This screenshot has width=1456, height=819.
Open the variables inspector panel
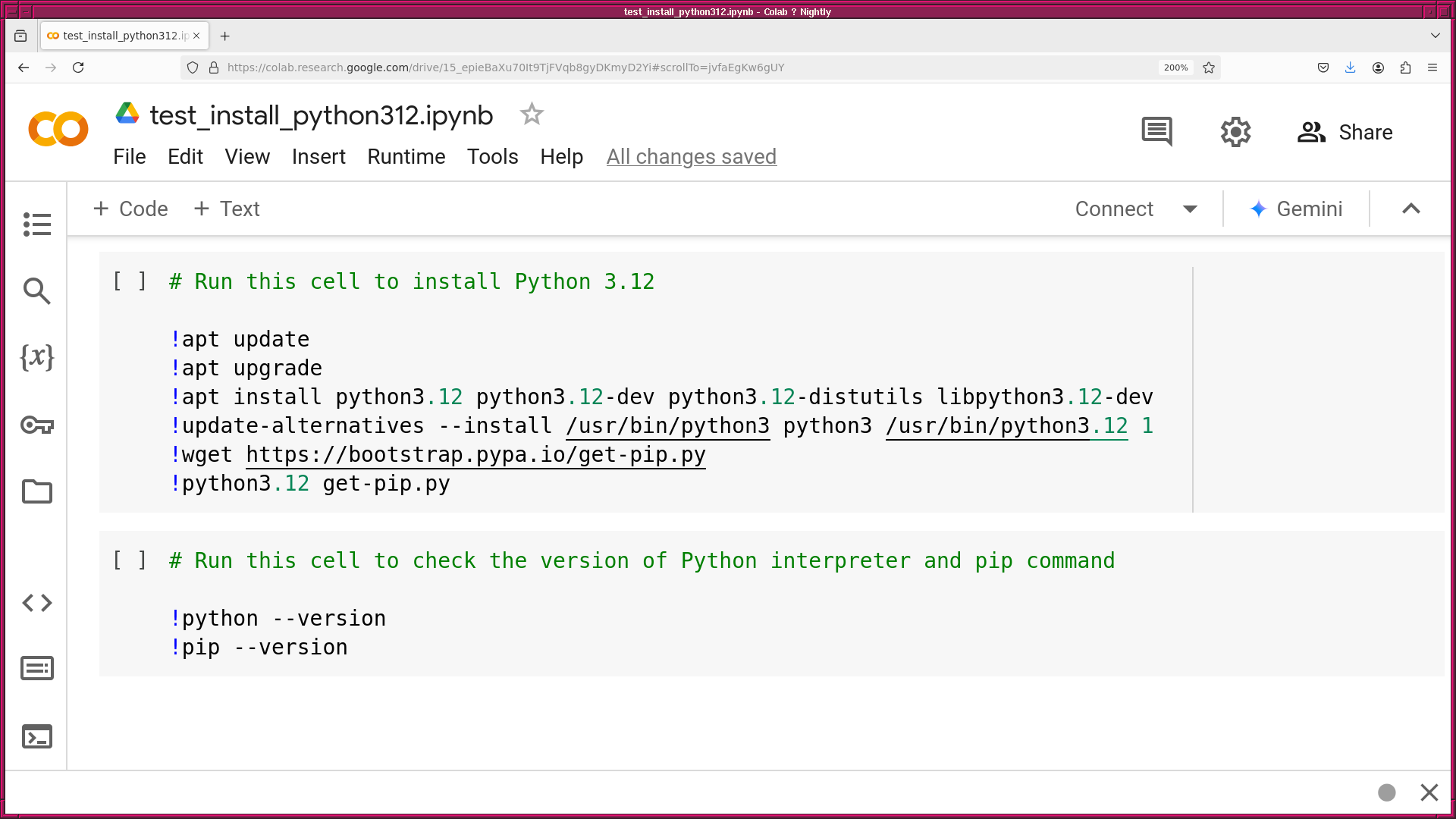click(x=36, y=357)
